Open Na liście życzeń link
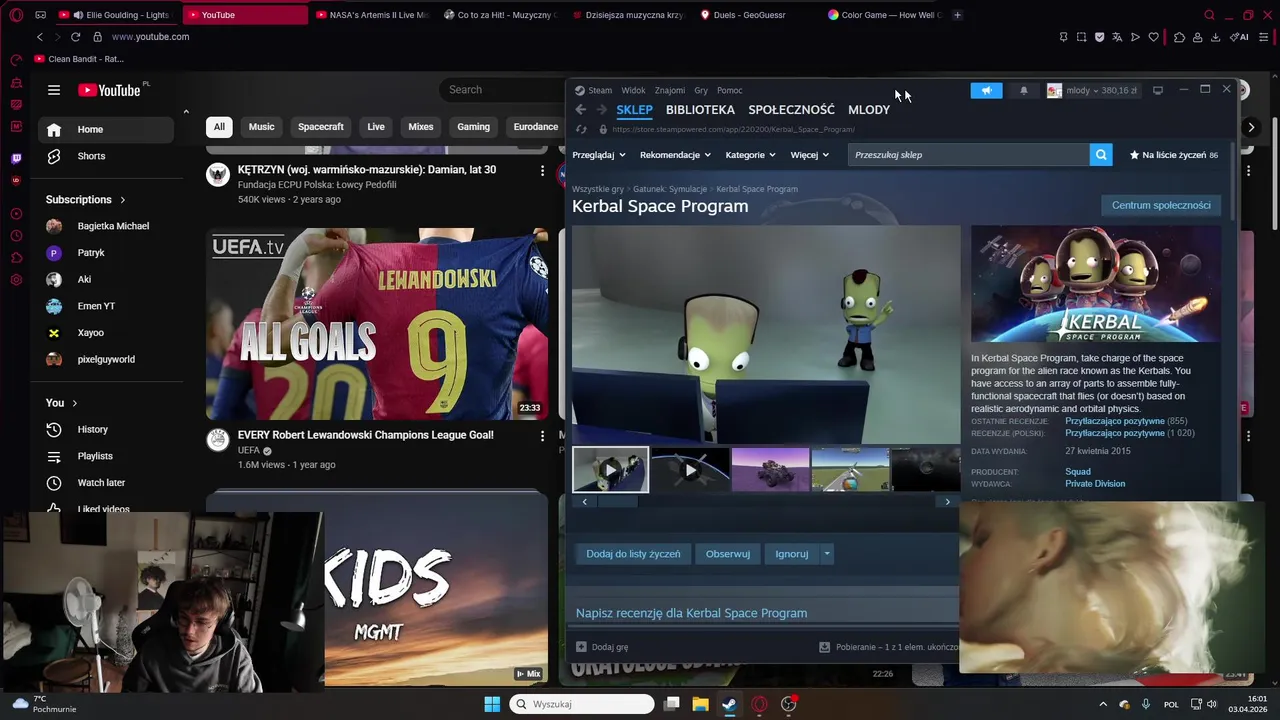 point(1174,155)
